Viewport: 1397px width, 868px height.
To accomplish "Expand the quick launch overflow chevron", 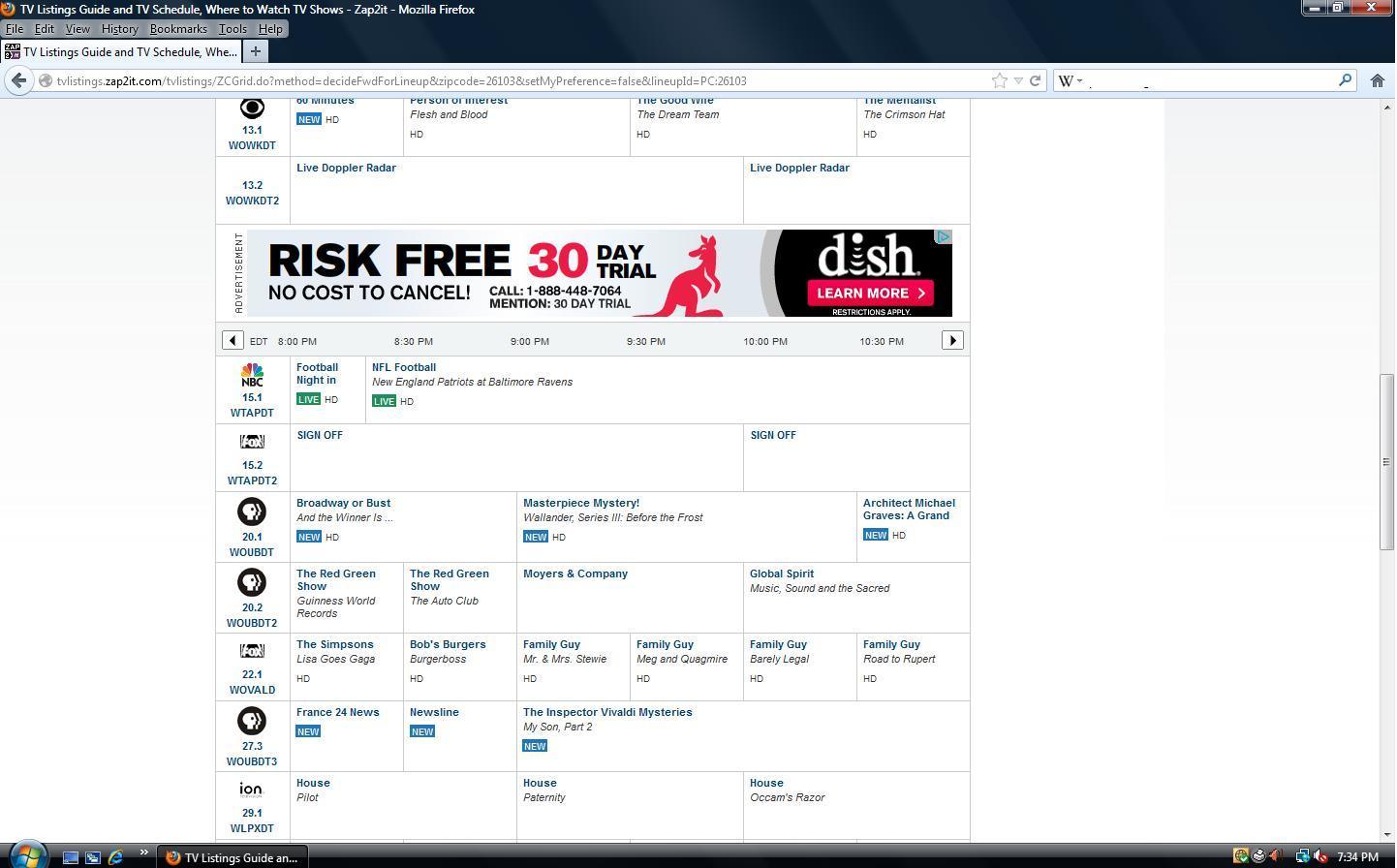I will click(x=143, y=852).
